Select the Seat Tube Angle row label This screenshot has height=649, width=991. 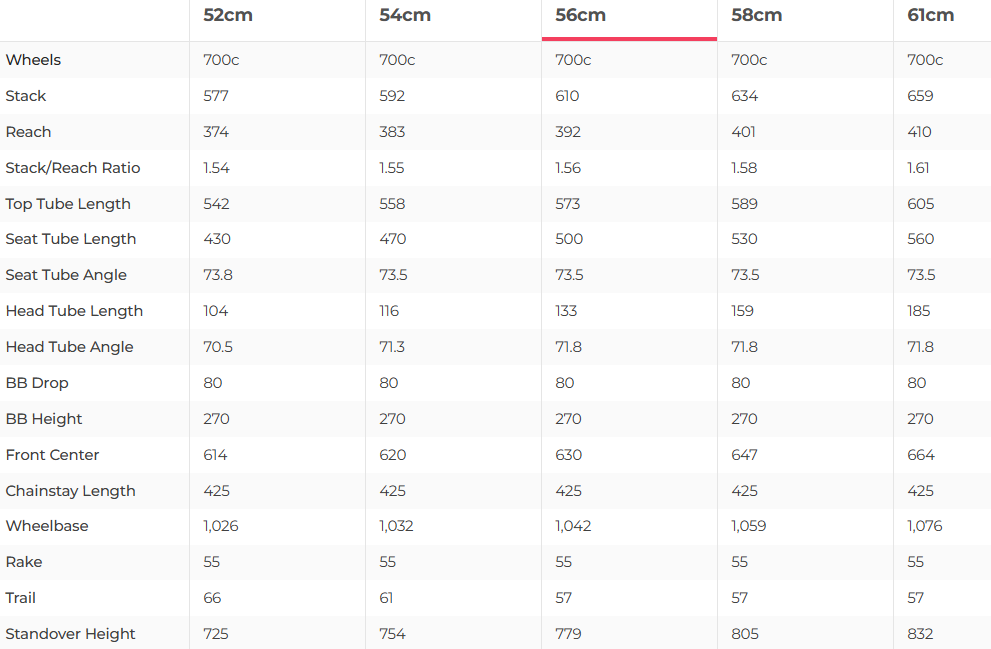point(66,275)
